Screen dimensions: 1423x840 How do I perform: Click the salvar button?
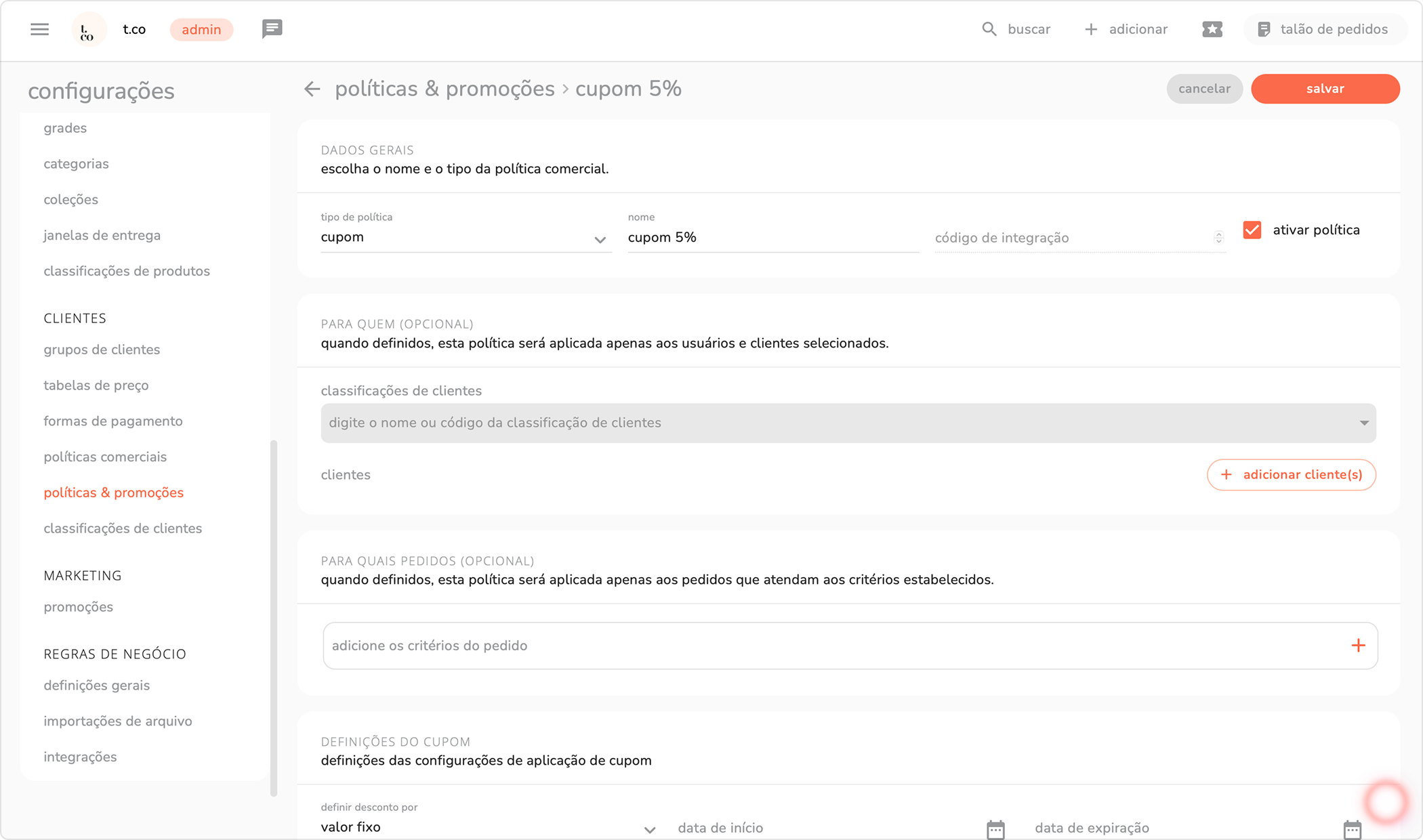click(1325, 89)
